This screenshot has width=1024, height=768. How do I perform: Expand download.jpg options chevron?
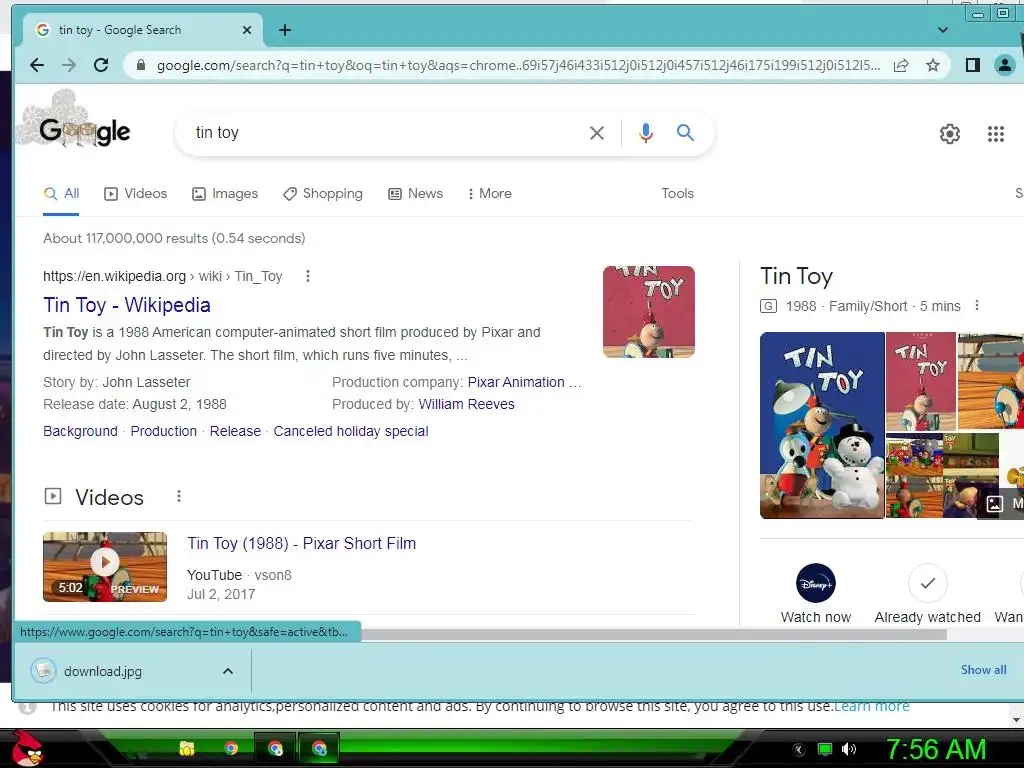coord(228,671)
